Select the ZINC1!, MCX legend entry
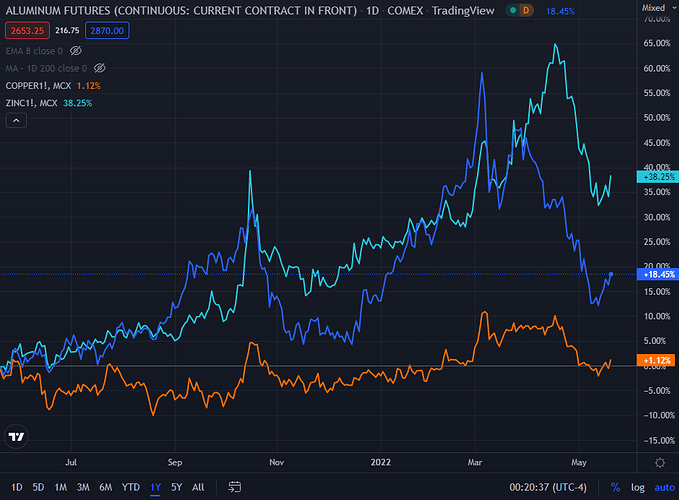The height and width of the screenshot is (500, 679). [31, 103]
